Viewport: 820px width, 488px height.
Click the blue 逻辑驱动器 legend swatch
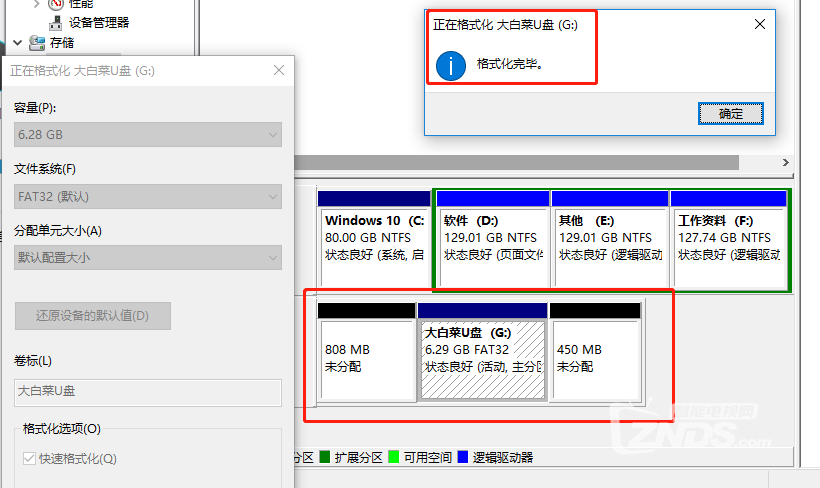coord(462,457)
